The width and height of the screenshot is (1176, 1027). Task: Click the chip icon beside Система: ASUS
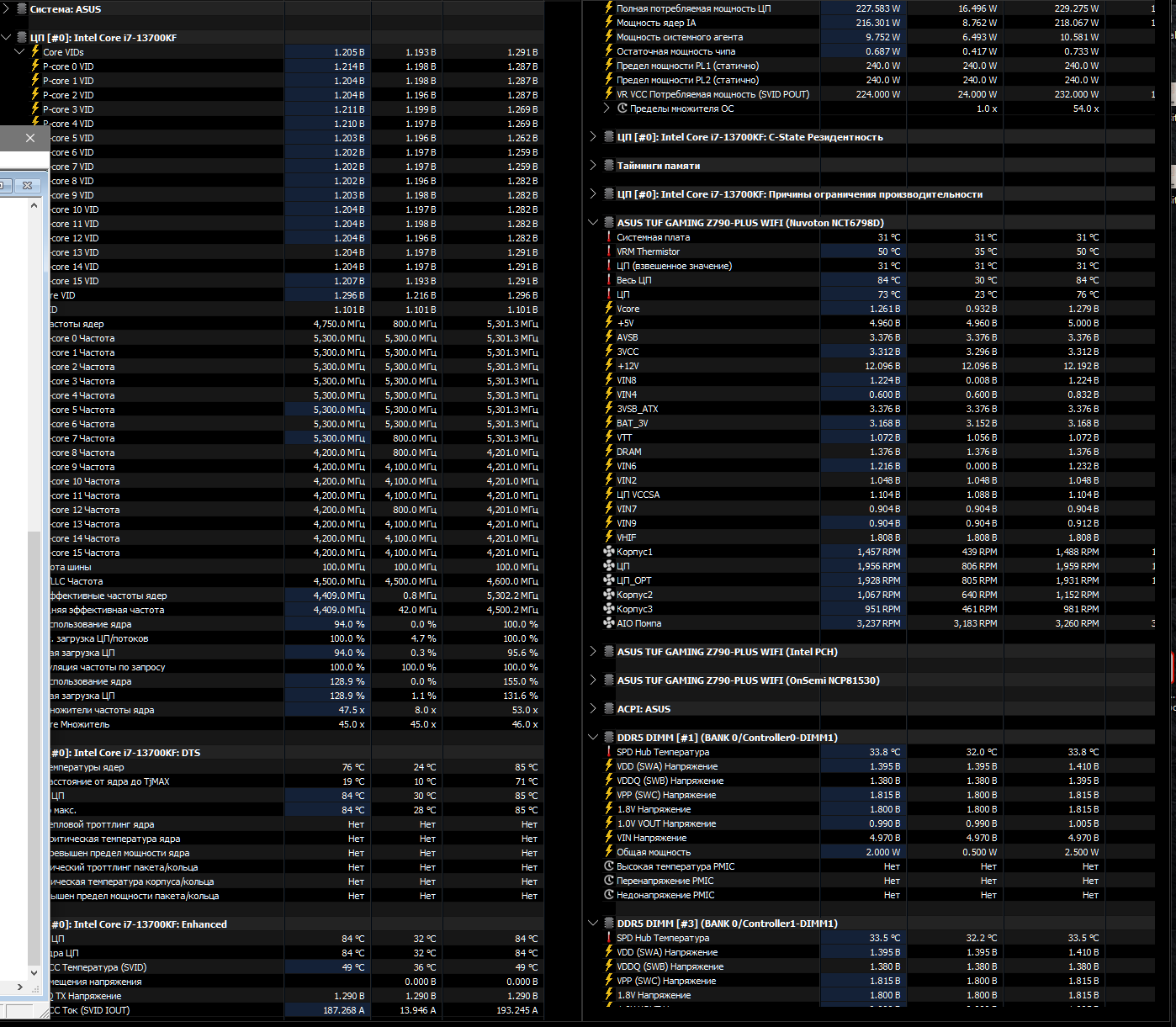click(x=22, y=8)
